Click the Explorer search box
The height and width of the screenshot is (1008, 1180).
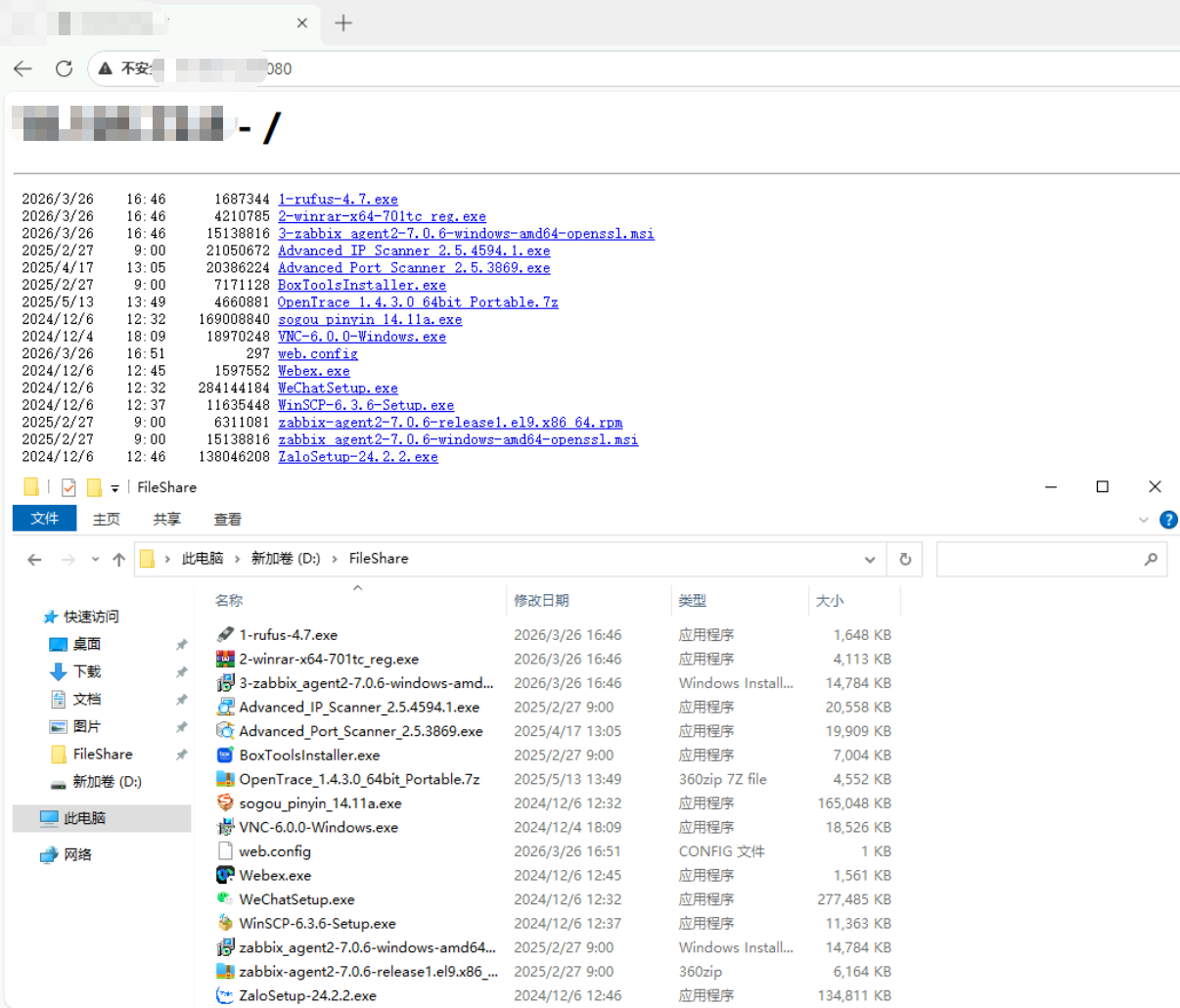[1052, 559]
